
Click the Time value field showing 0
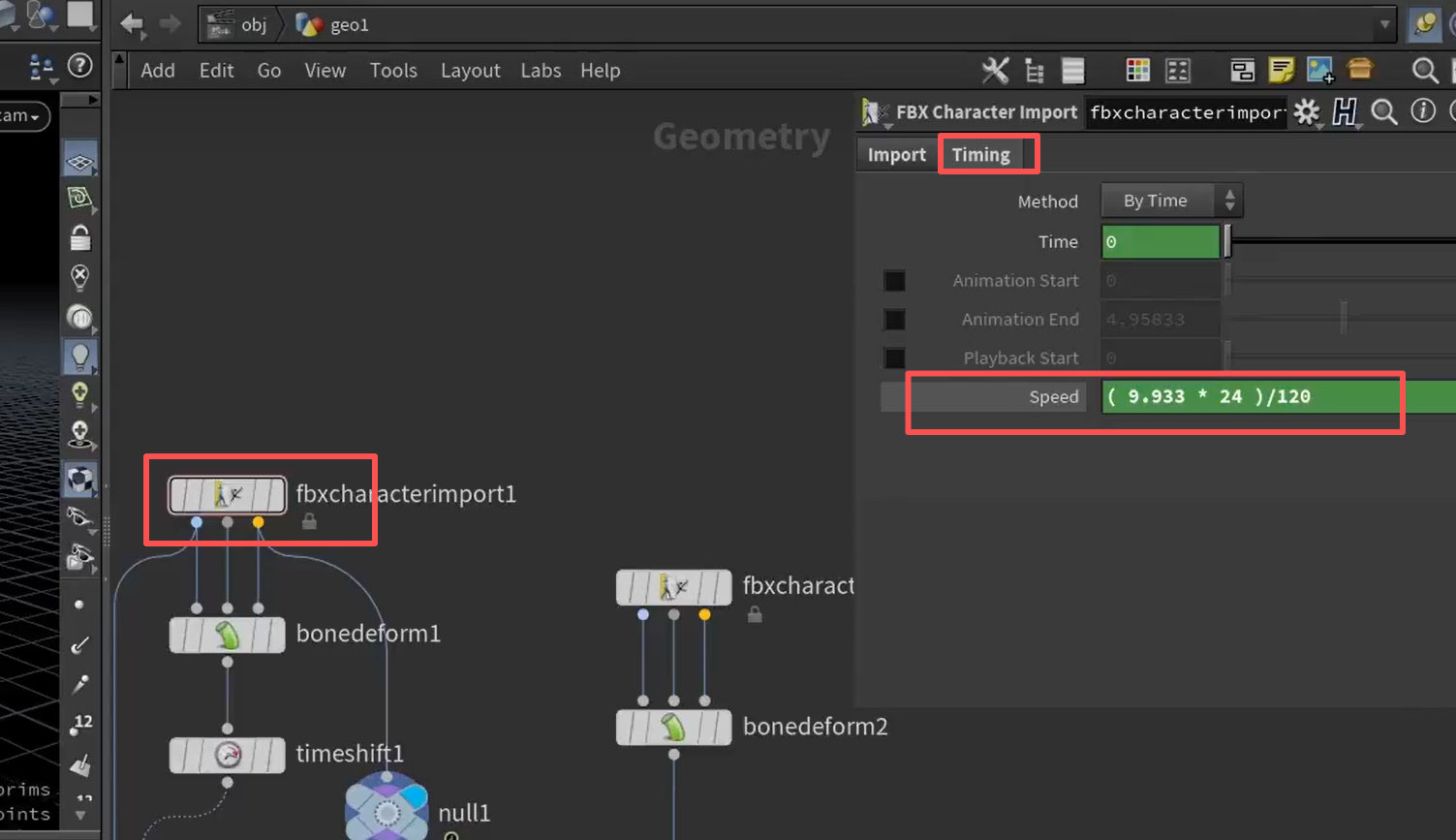(x=1161, y=241)
